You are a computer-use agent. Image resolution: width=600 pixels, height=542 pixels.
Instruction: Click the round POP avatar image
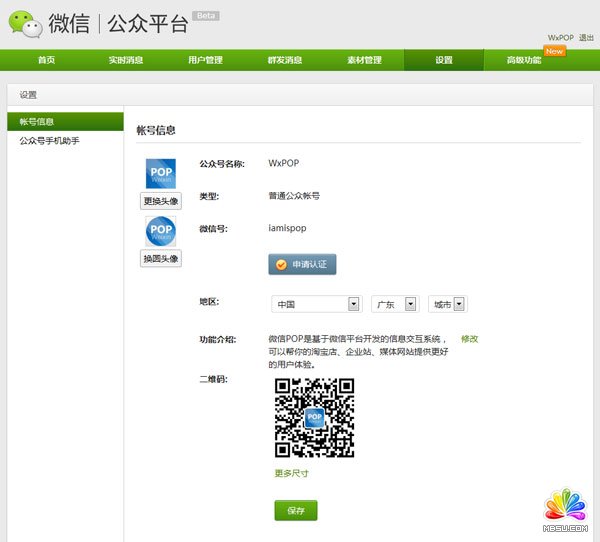point(160,231)
